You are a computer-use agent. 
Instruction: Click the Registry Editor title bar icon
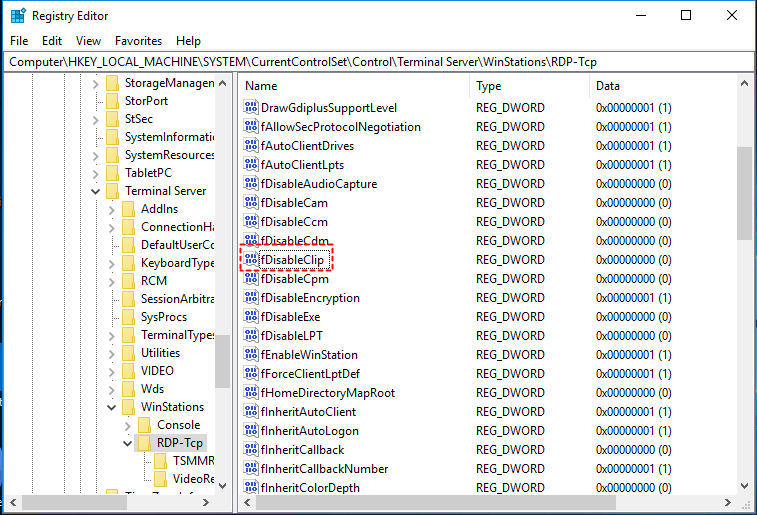pyautogui.click(x=18, y=15)
